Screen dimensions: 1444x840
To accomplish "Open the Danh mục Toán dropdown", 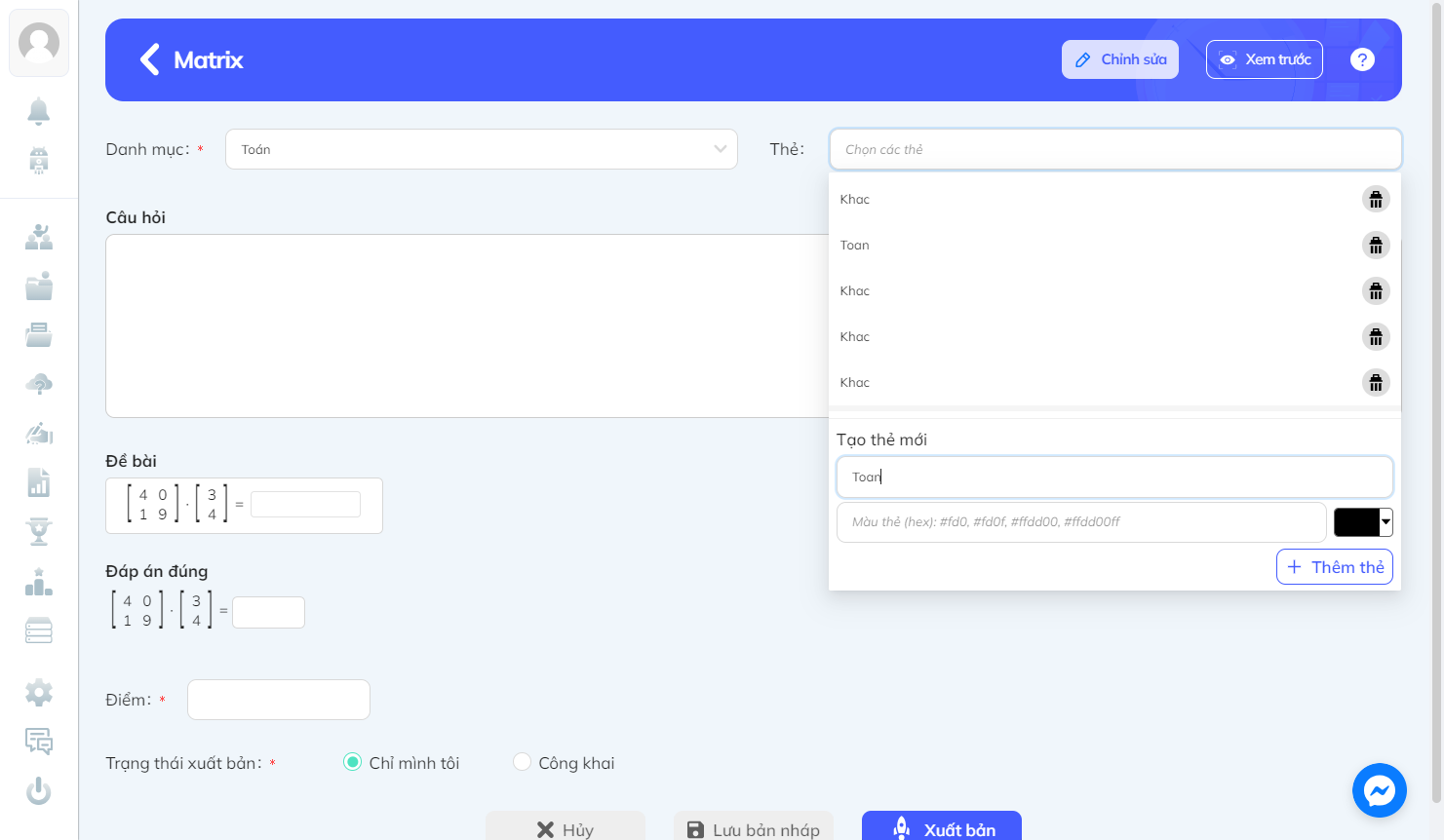I will point(482,149).
